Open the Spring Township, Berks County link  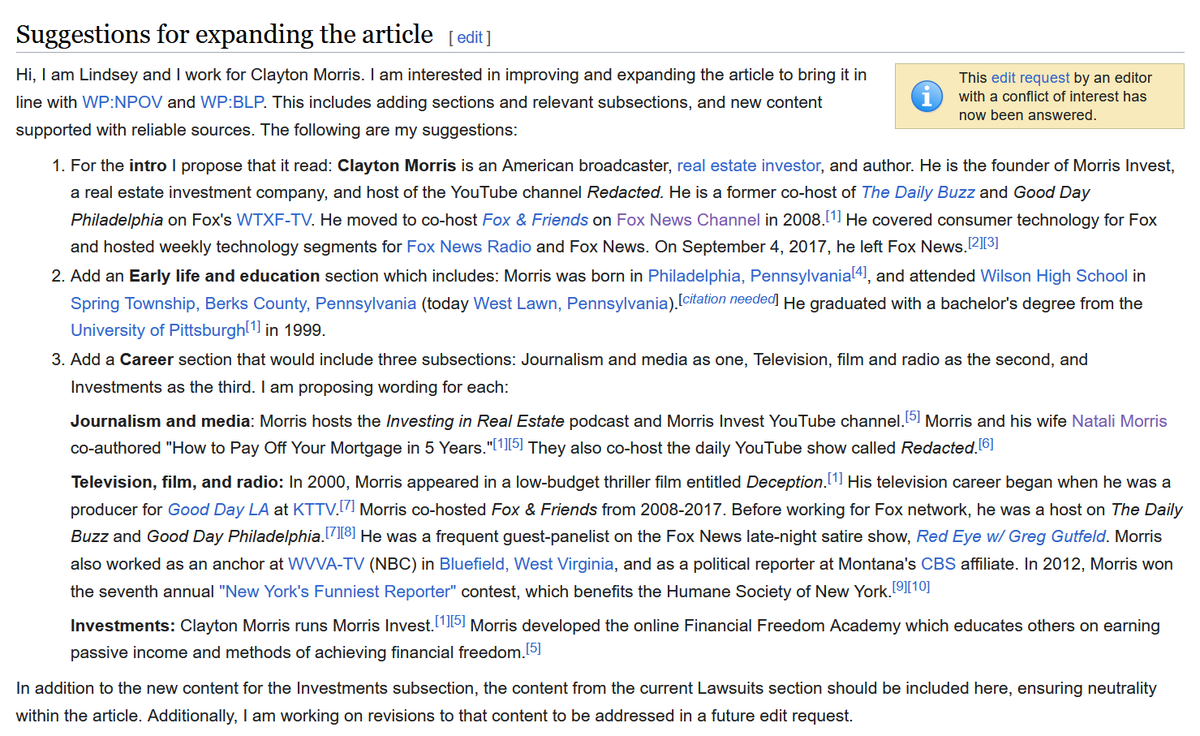point(243,303)
